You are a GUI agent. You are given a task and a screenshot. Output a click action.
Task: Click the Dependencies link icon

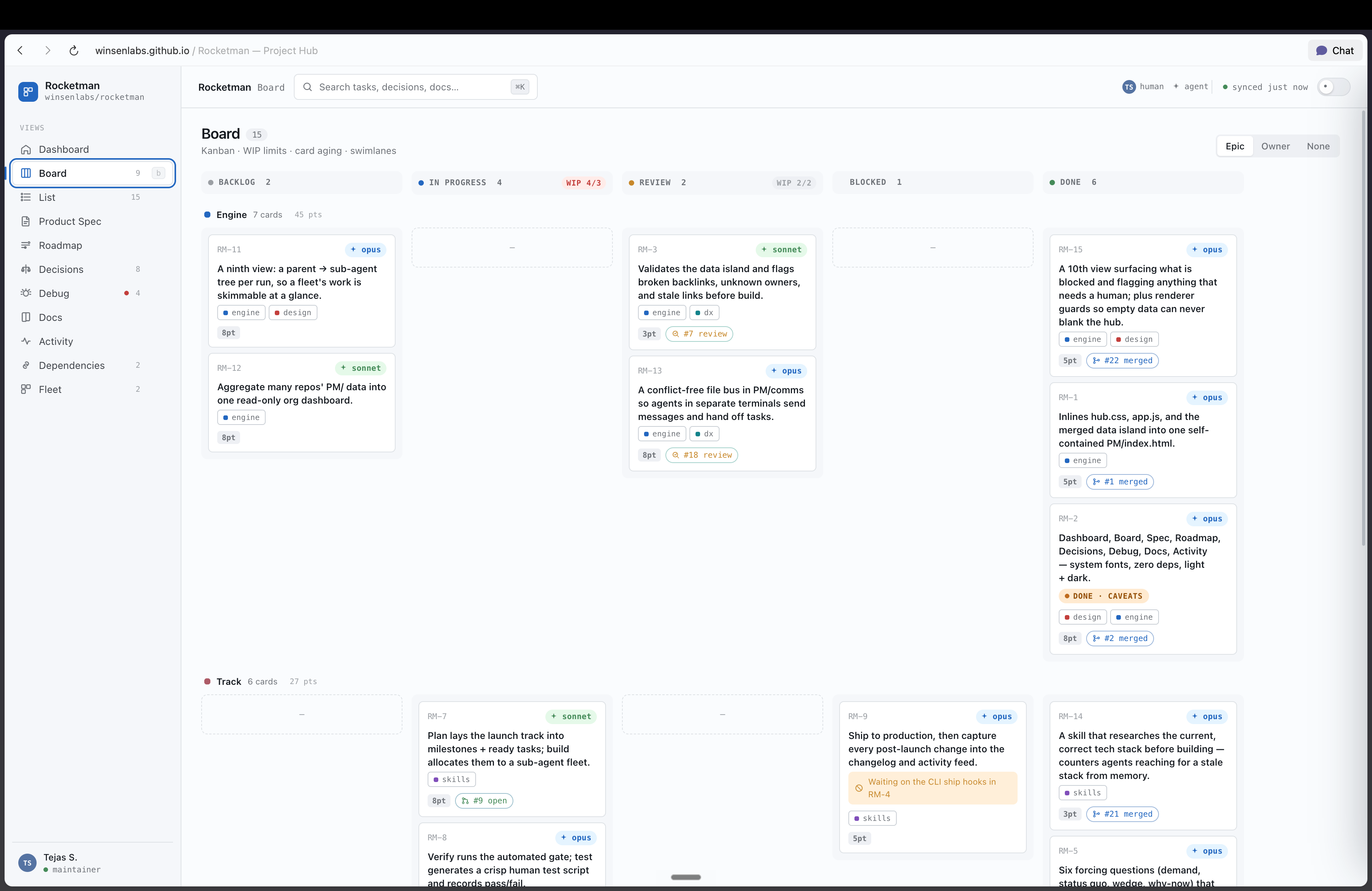pyautogui.click(x=26, y=365)
